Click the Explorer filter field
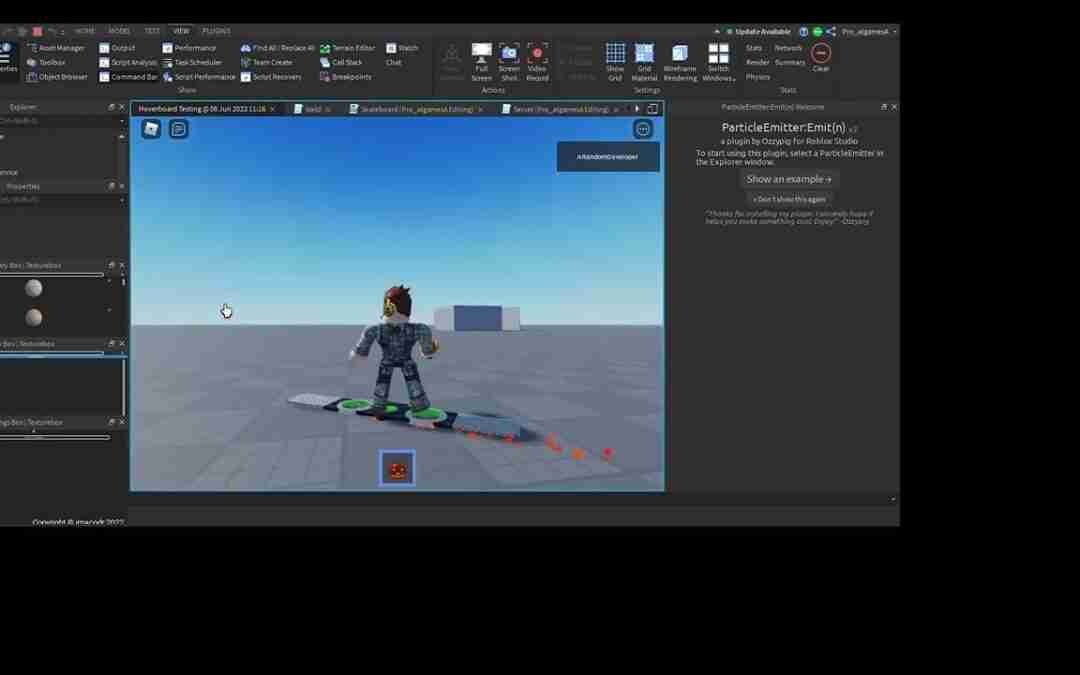 pyautogui.click(x=62, y=121)
